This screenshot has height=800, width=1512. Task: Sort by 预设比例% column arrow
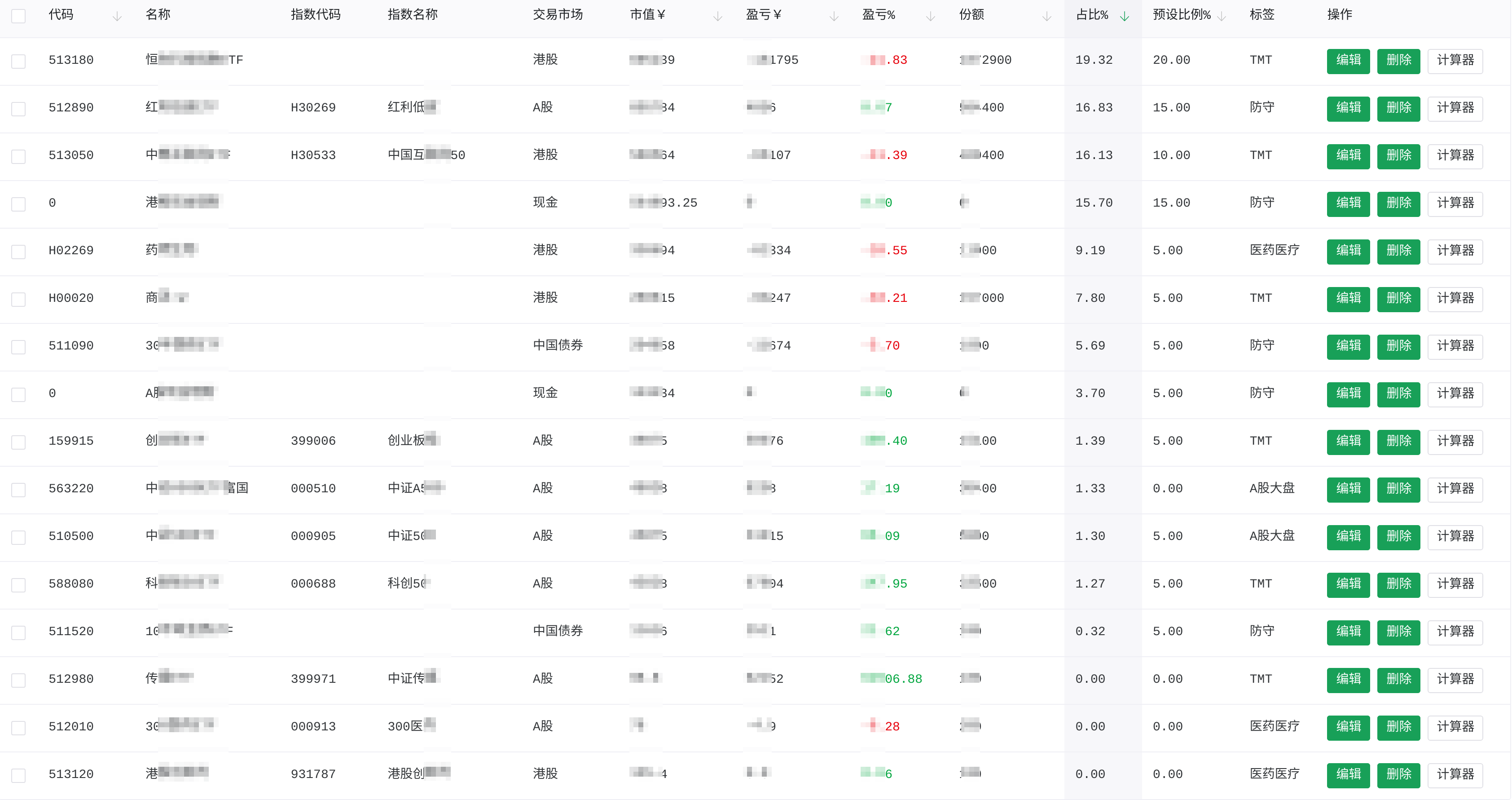1222,16
